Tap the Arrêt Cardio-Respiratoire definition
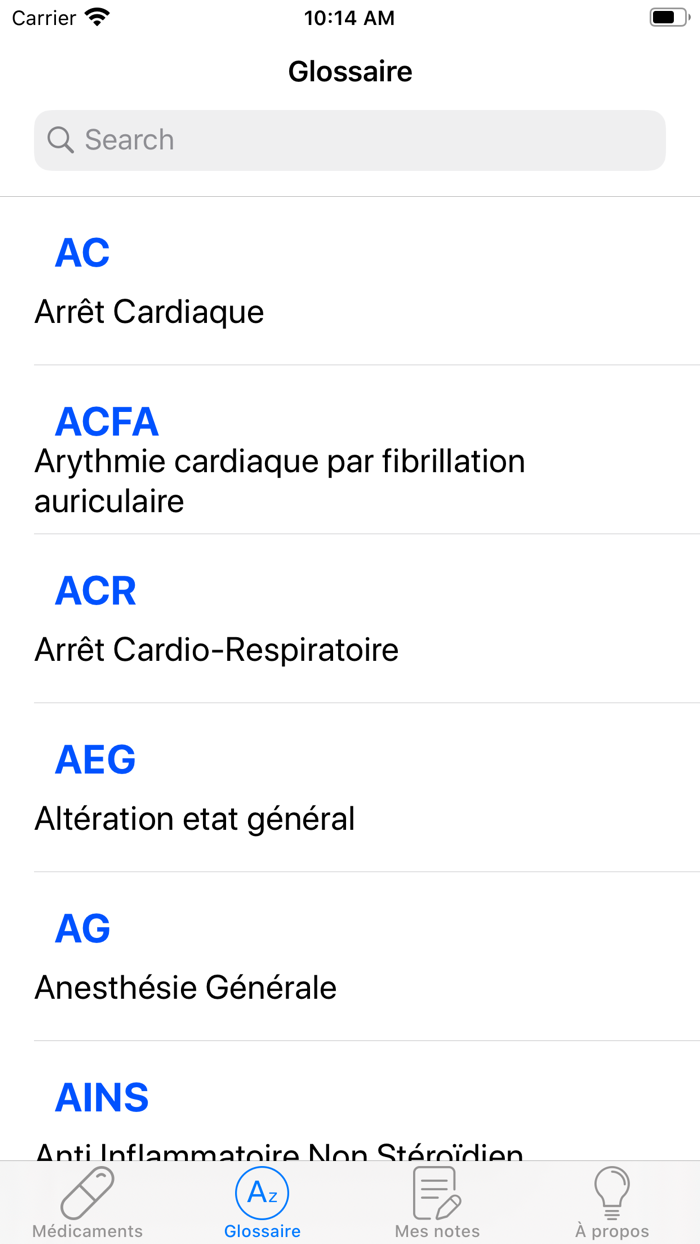Viewport: 700px width, 1244px height. (216, 650)
